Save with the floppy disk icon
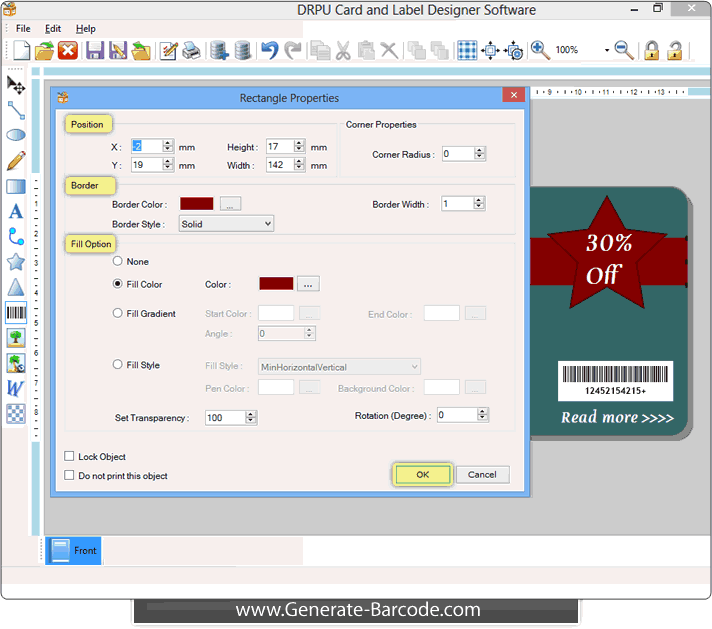The width and height of the screenshot is (712, 629). coord(95,50)
